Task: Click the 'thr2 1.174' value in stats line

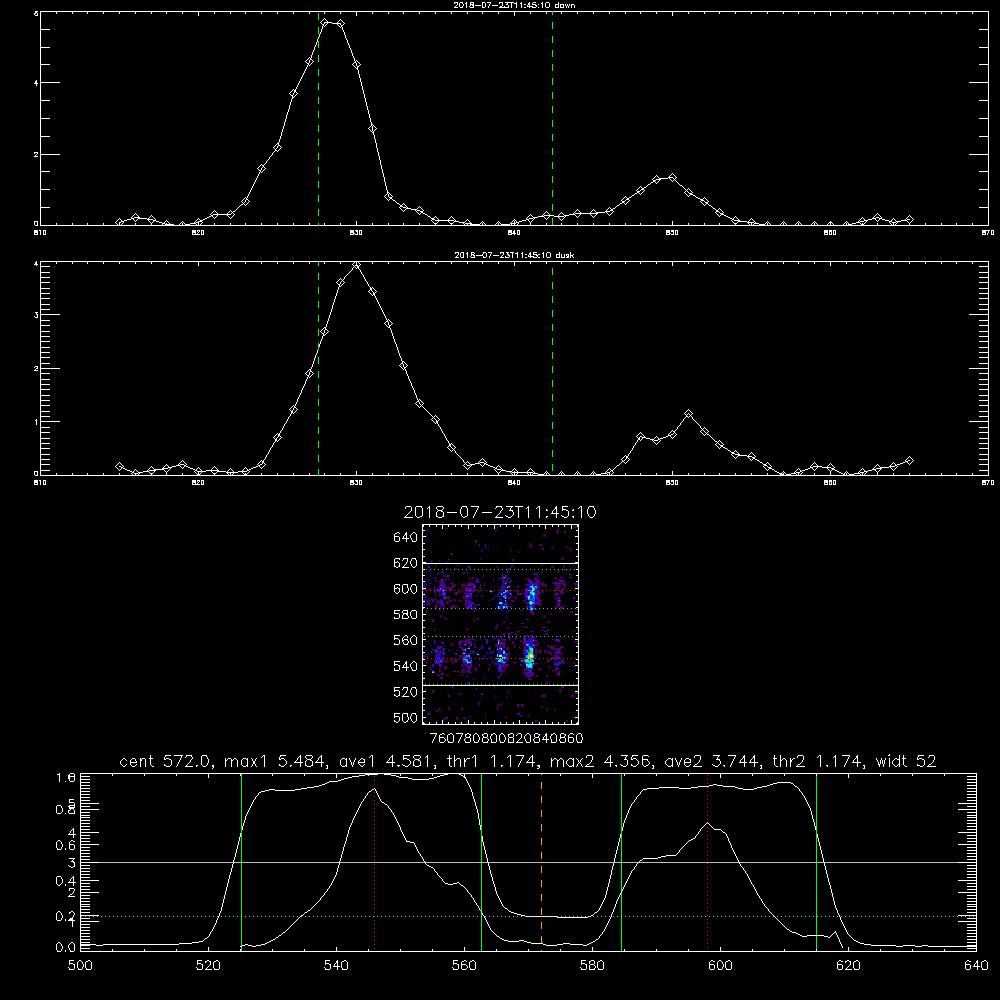Action: pyautogui.click(x=818, y=761)
